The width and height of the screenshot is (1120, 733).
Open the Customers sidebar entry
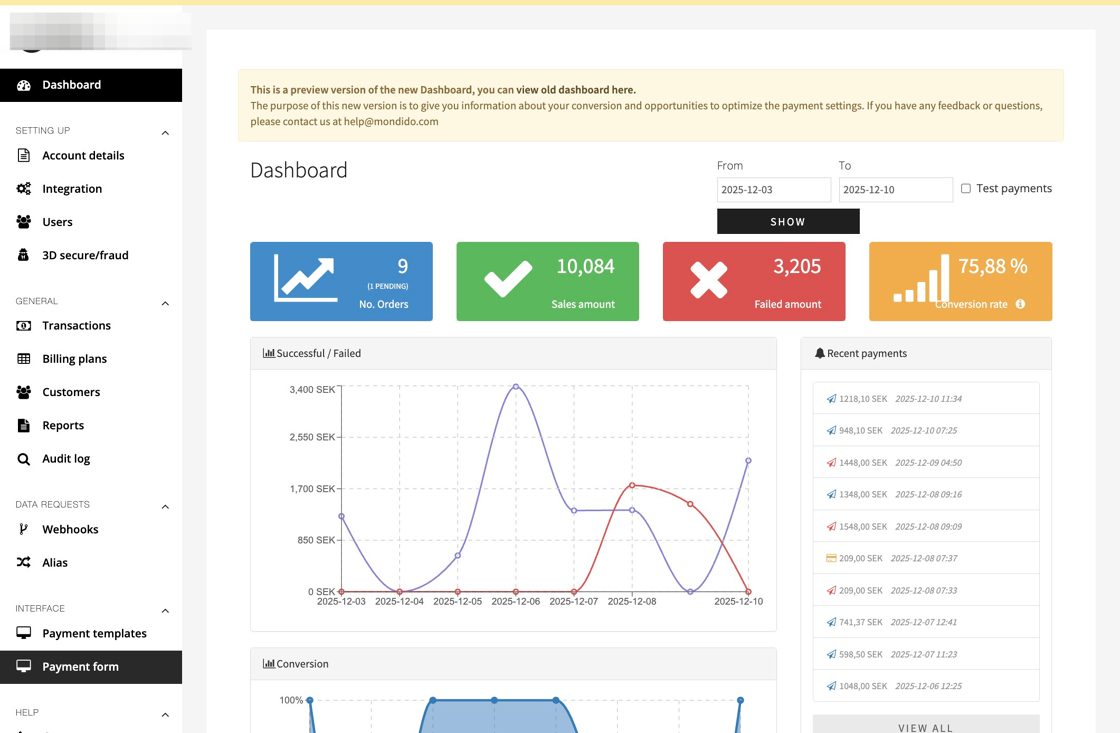pyautogui.click(x=91, y=392)
